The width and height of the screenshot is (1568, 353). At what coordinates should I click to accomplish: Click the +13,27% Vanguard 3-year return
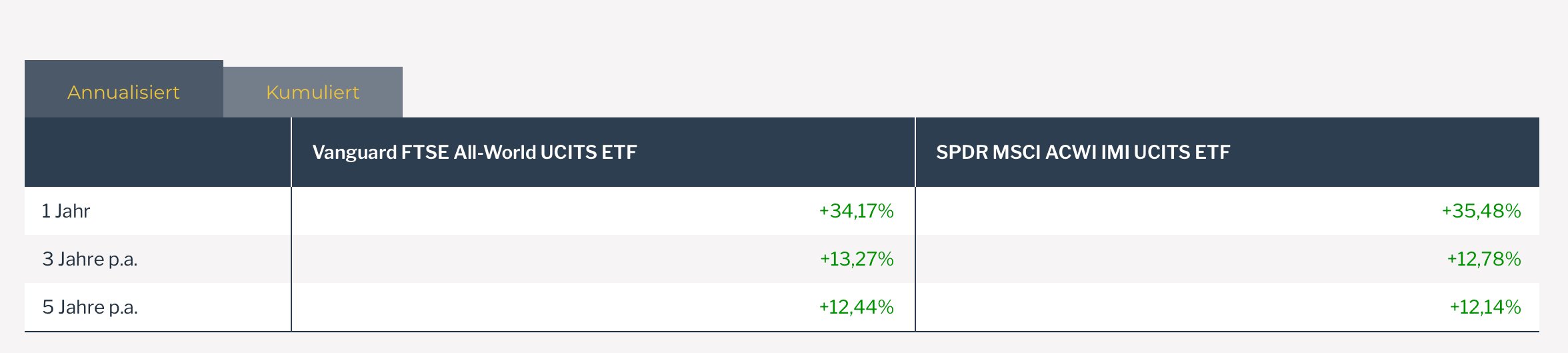(x=856, y=259)
